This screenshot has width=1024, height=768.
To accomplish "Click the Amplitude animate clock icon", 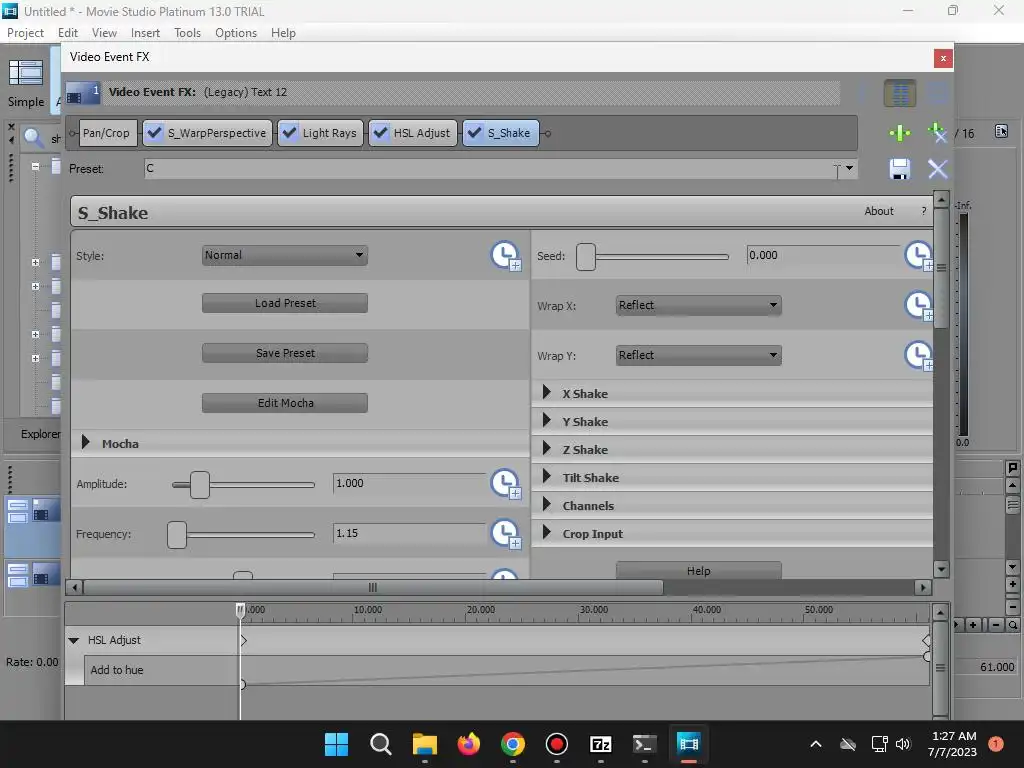I will 505,483.
